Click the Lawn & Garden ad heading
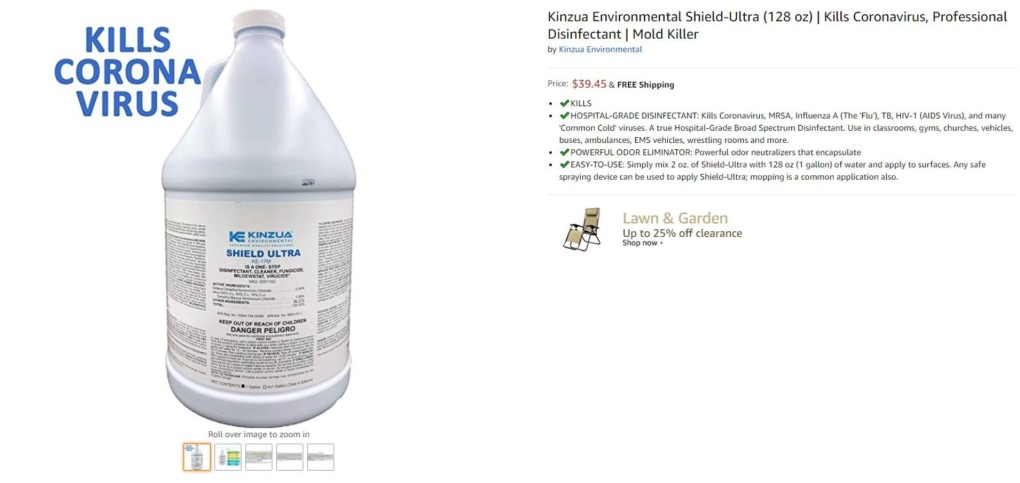 pos(675,218)
